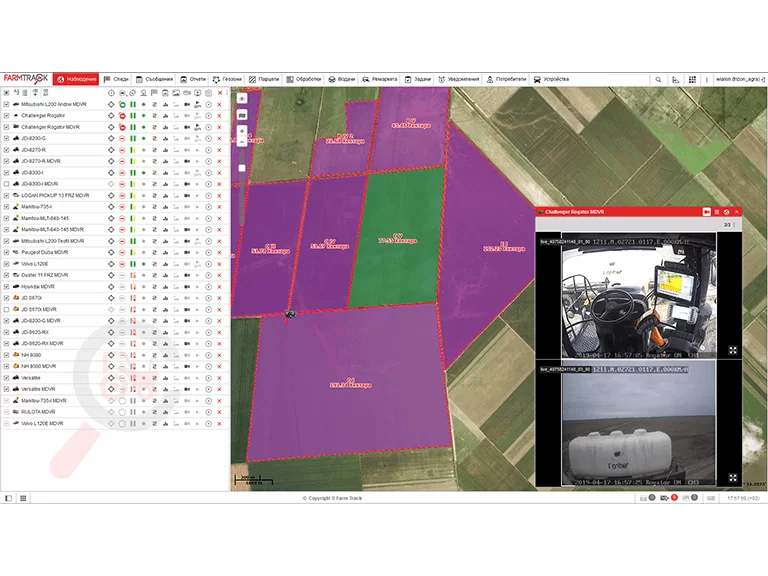Expand cabin camera feed to fullscreen
This screenshot has height=576, width=768.
(x=733, y=350)
